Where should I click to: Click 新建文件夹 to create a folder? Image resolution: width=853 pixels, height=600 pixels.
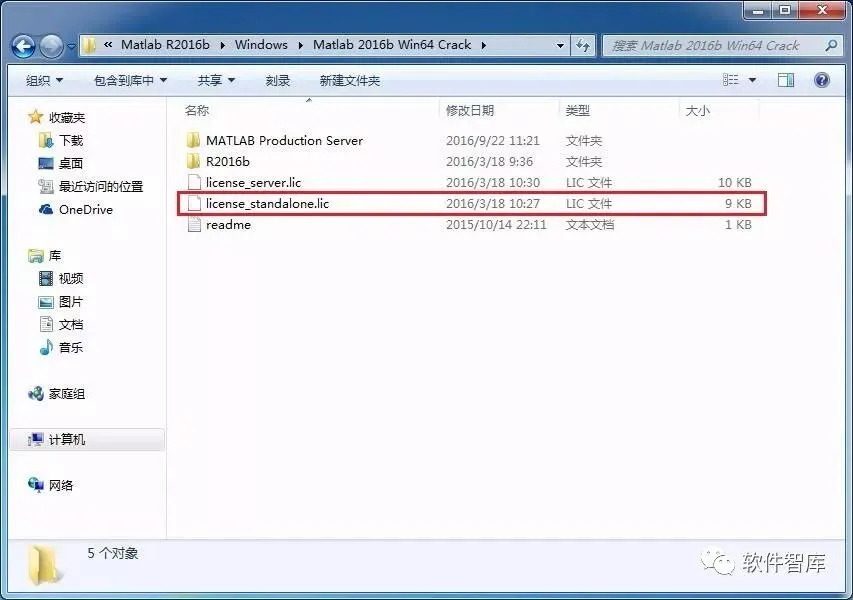tap(349, 81)
